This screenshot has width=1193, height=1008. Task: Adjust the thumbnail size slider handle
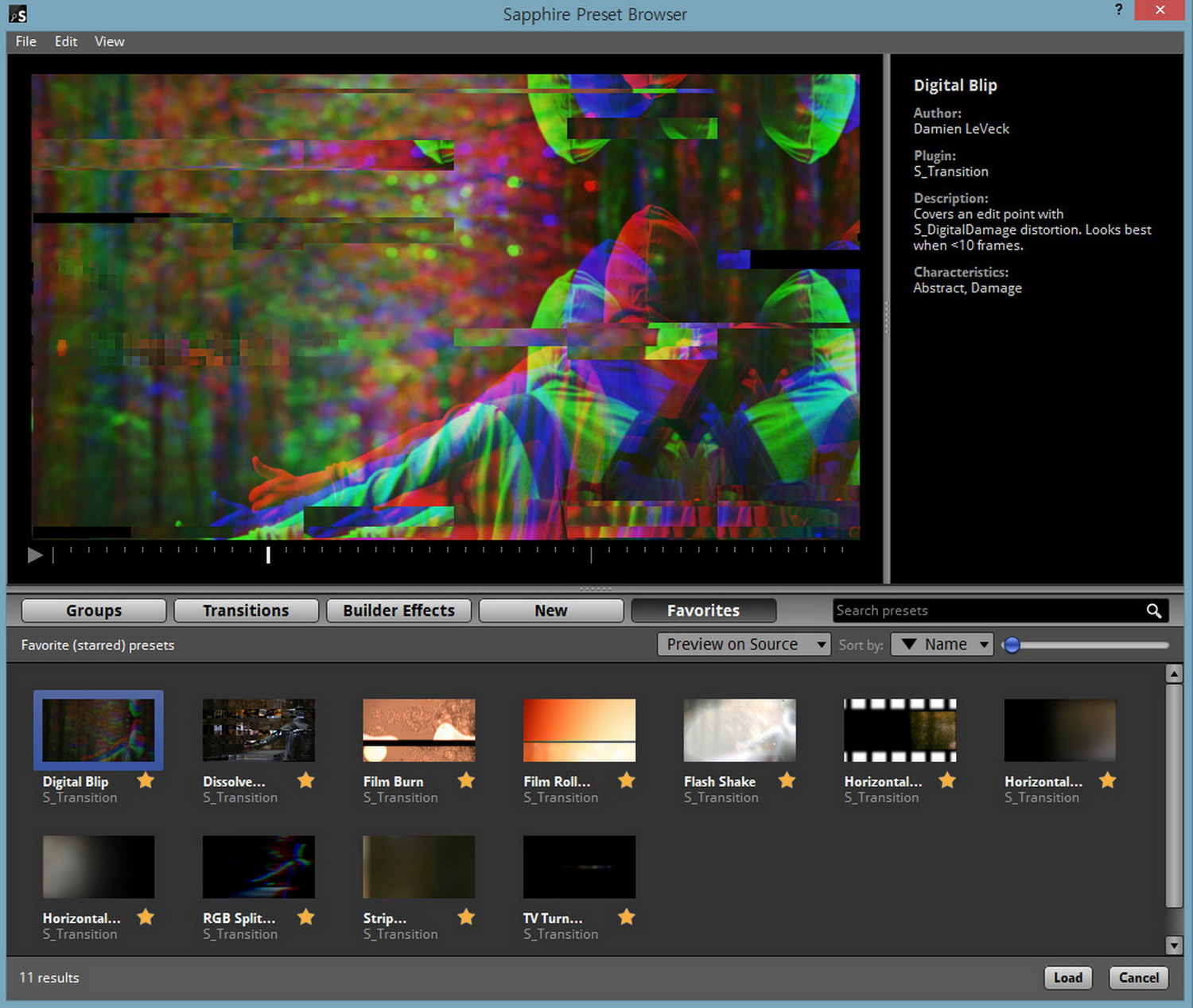point(1012,645)
